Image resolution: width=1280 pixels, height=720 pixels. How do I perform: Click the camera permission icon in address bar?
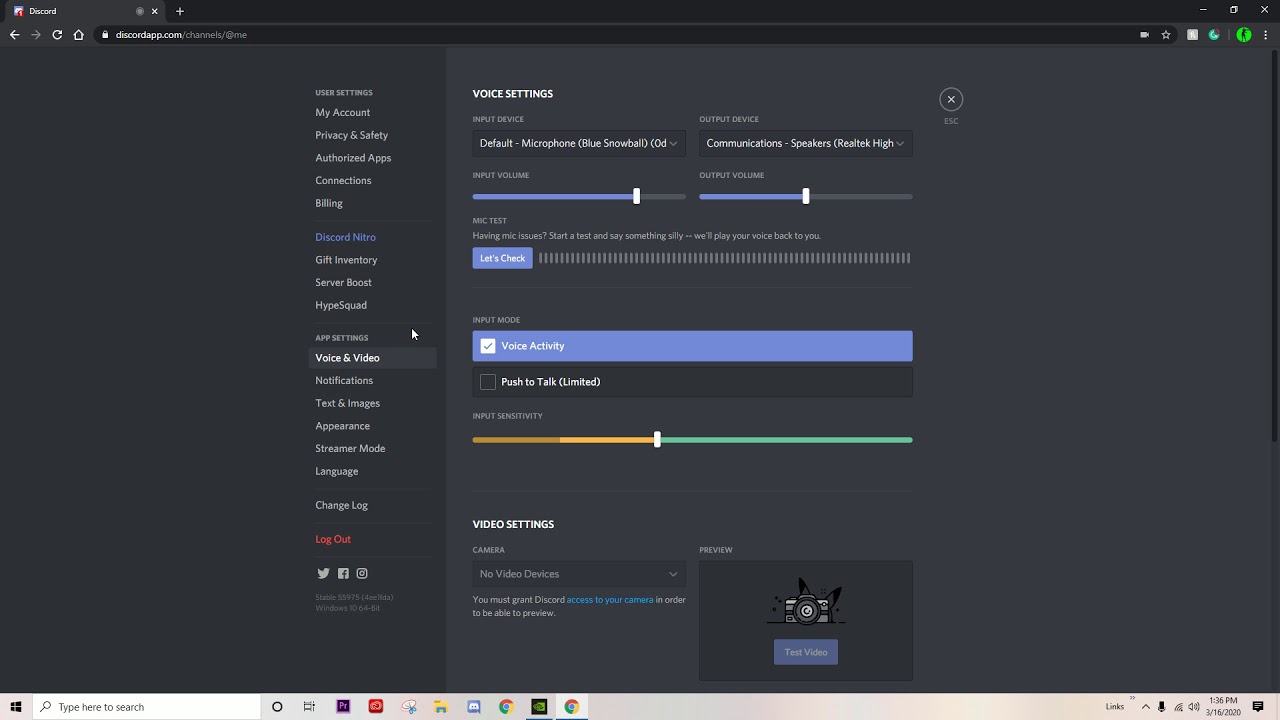point(1144,34)
